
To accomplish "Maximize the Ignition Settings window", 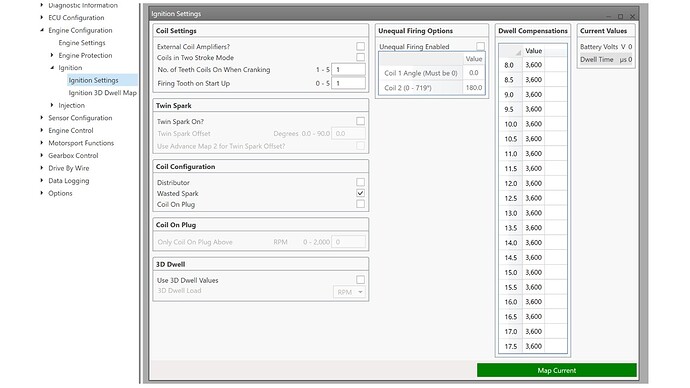I will pyautogui.click(x=620, y=16).
